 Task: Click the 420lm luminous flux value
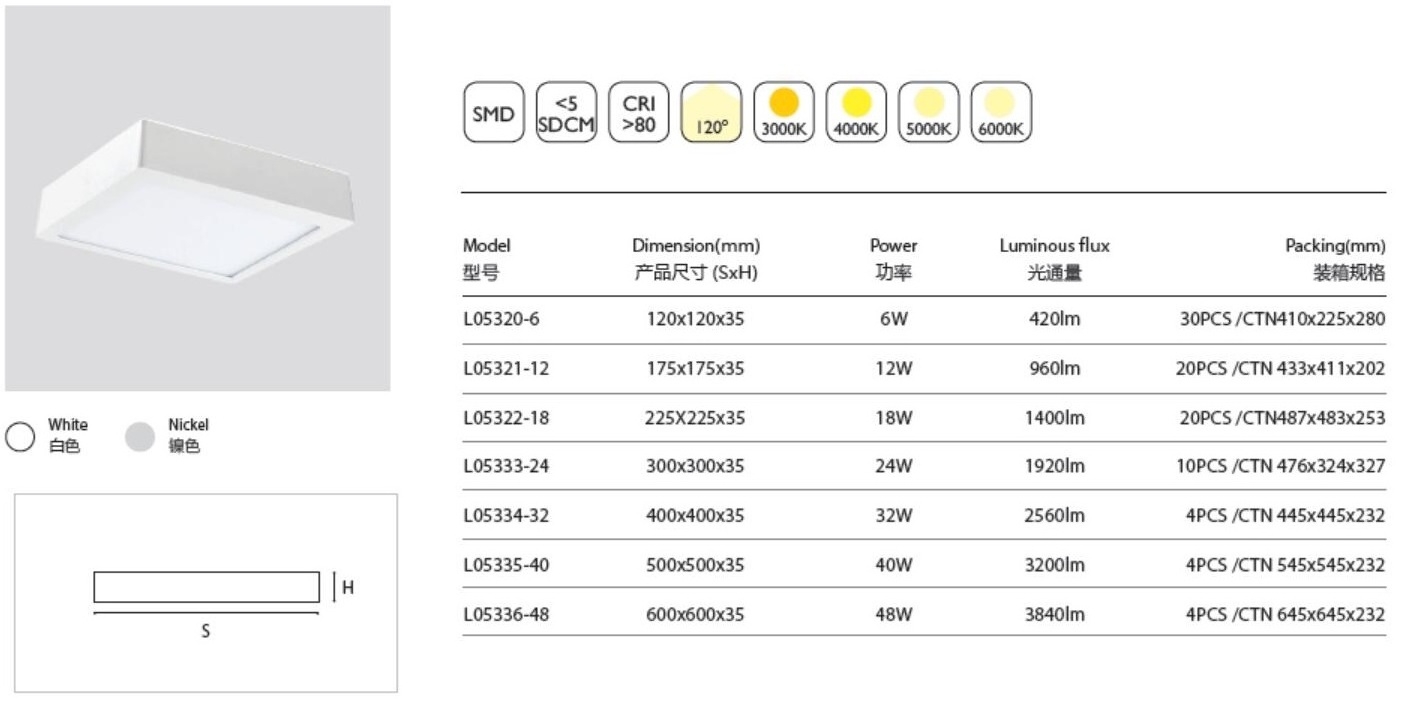tap(1054, 320)
